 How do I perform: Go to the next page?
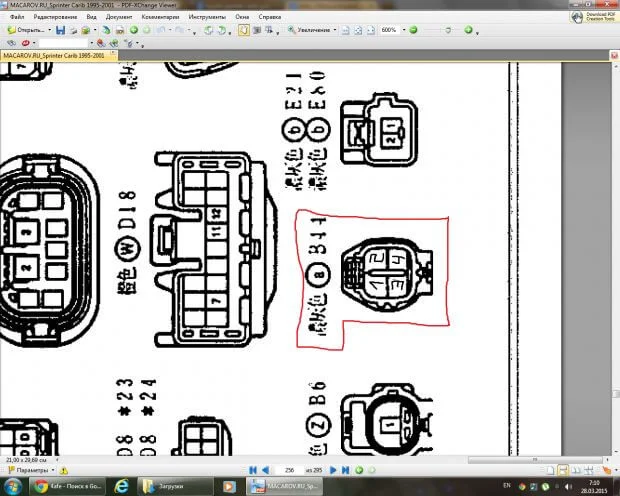[x=337, y=469]
